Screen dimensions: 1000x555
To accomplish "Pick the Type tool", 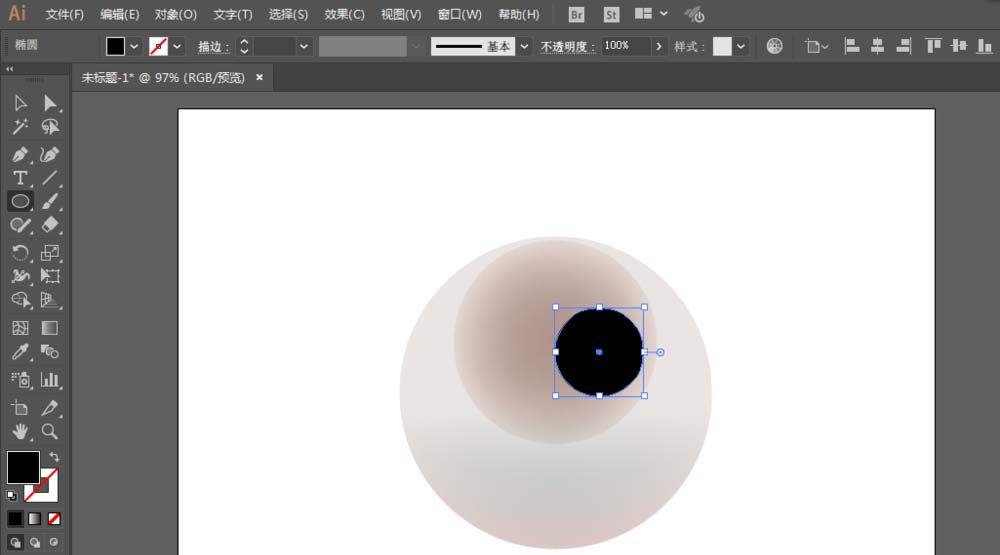I will [20, 178].
